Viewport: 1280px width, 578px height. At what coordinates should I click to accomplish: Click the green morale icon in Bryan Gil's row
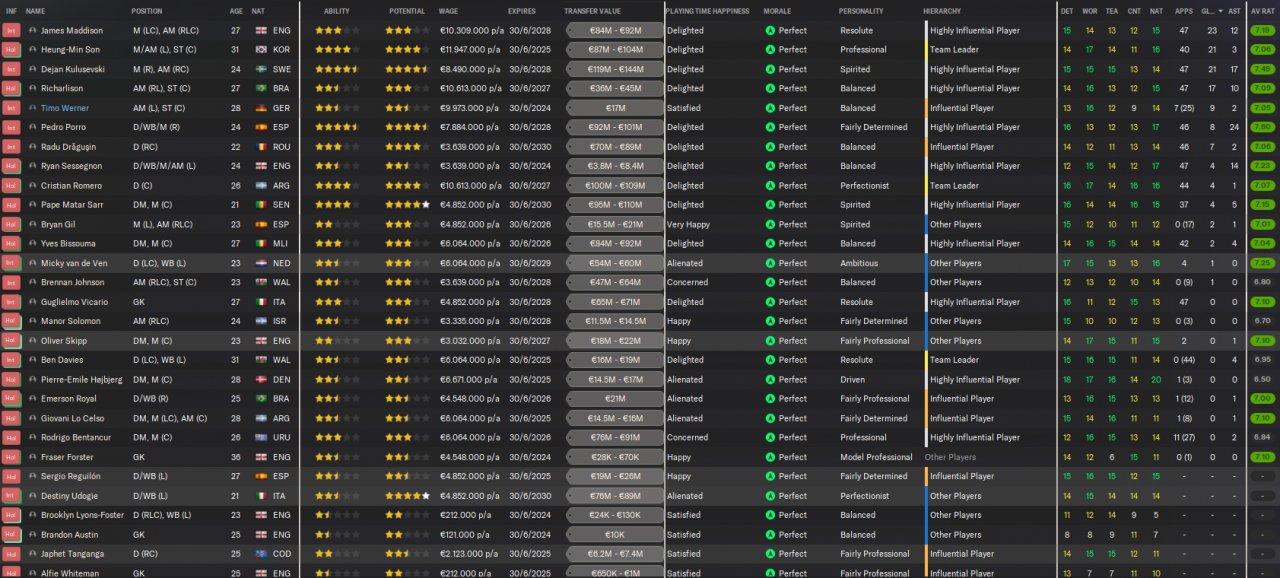coord(770,224)
